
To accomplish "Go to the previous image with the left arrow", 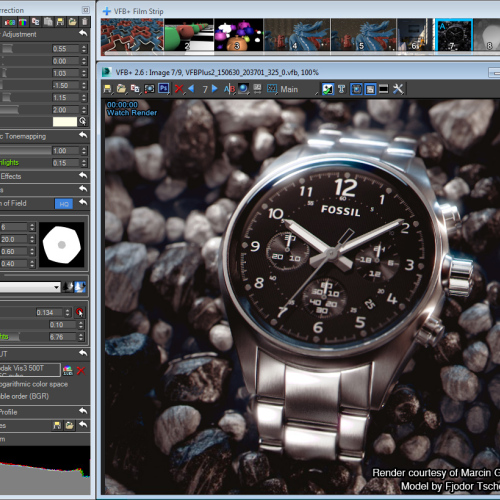I will [191, 89].
